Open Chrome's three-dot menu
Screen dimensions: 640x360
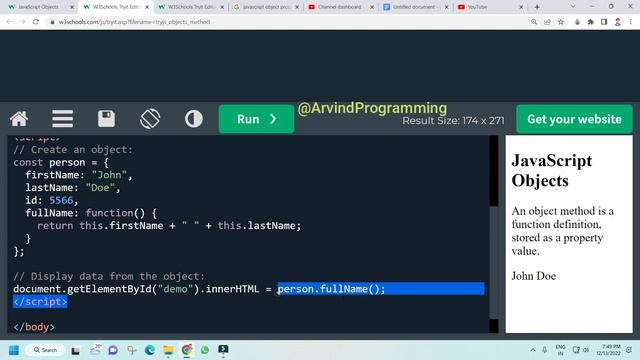(x=631, y=22)
